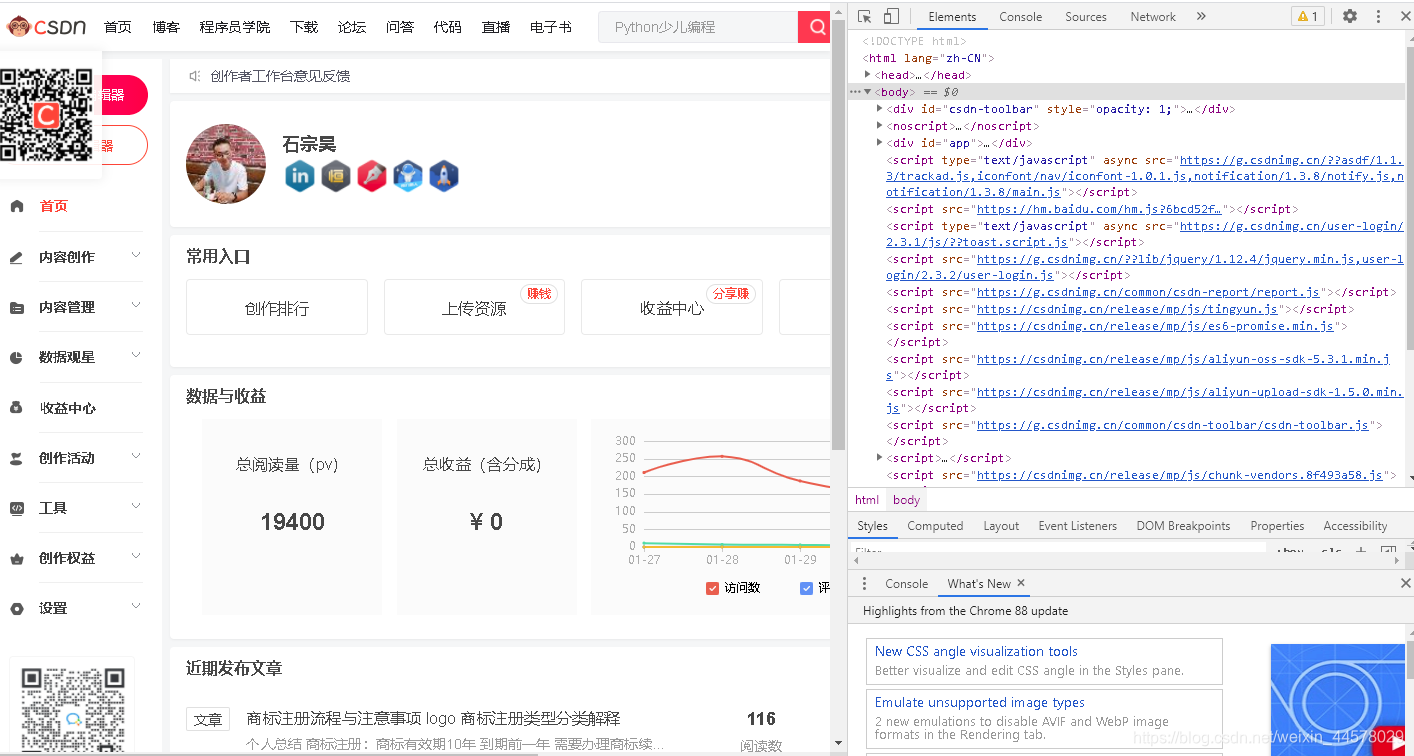Click the dark gray hexagon badge
Screen dimensions: 1414x756
336,176
